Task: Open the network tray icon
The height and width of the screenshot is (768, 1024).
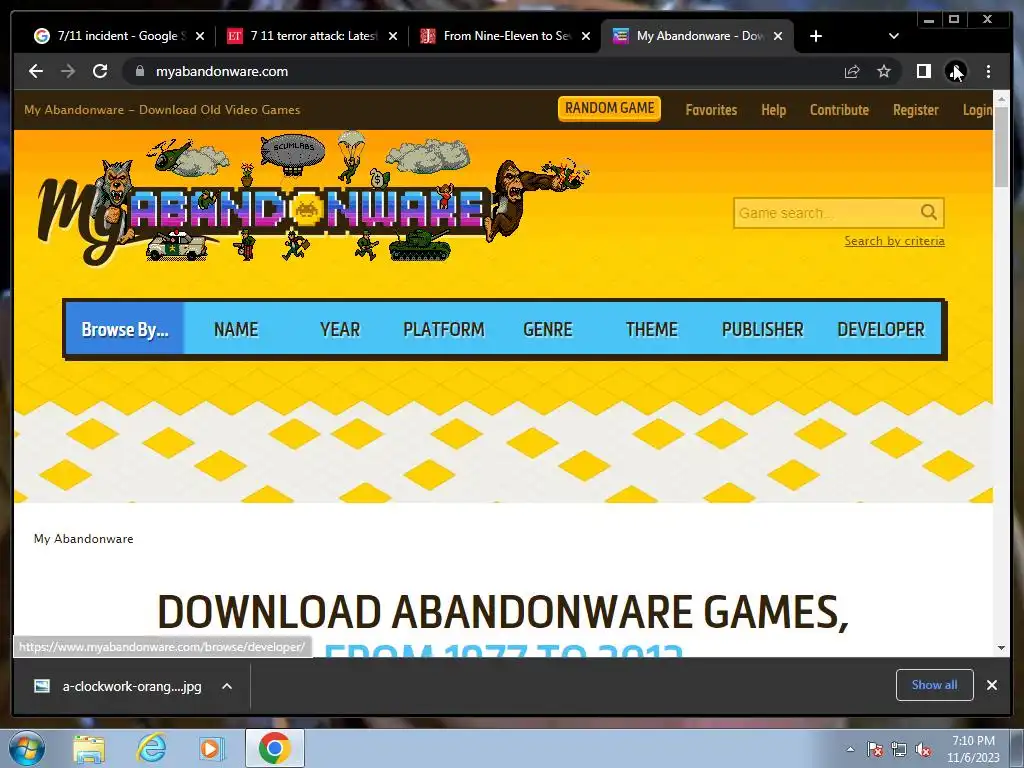Action: [899, 749]
